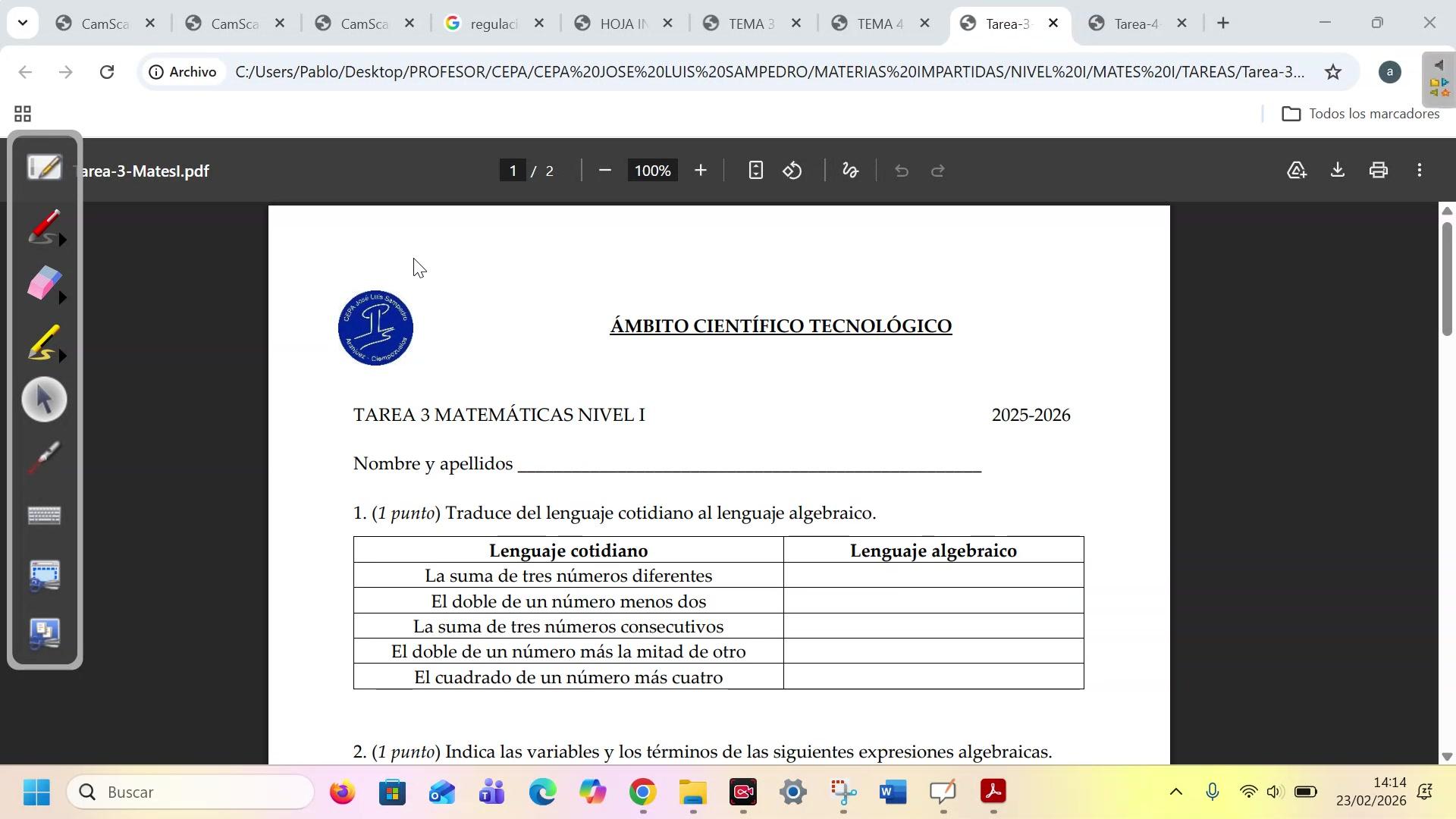Click the page number input field
This screenshot has height=819, width=1456.
(513, 171)
